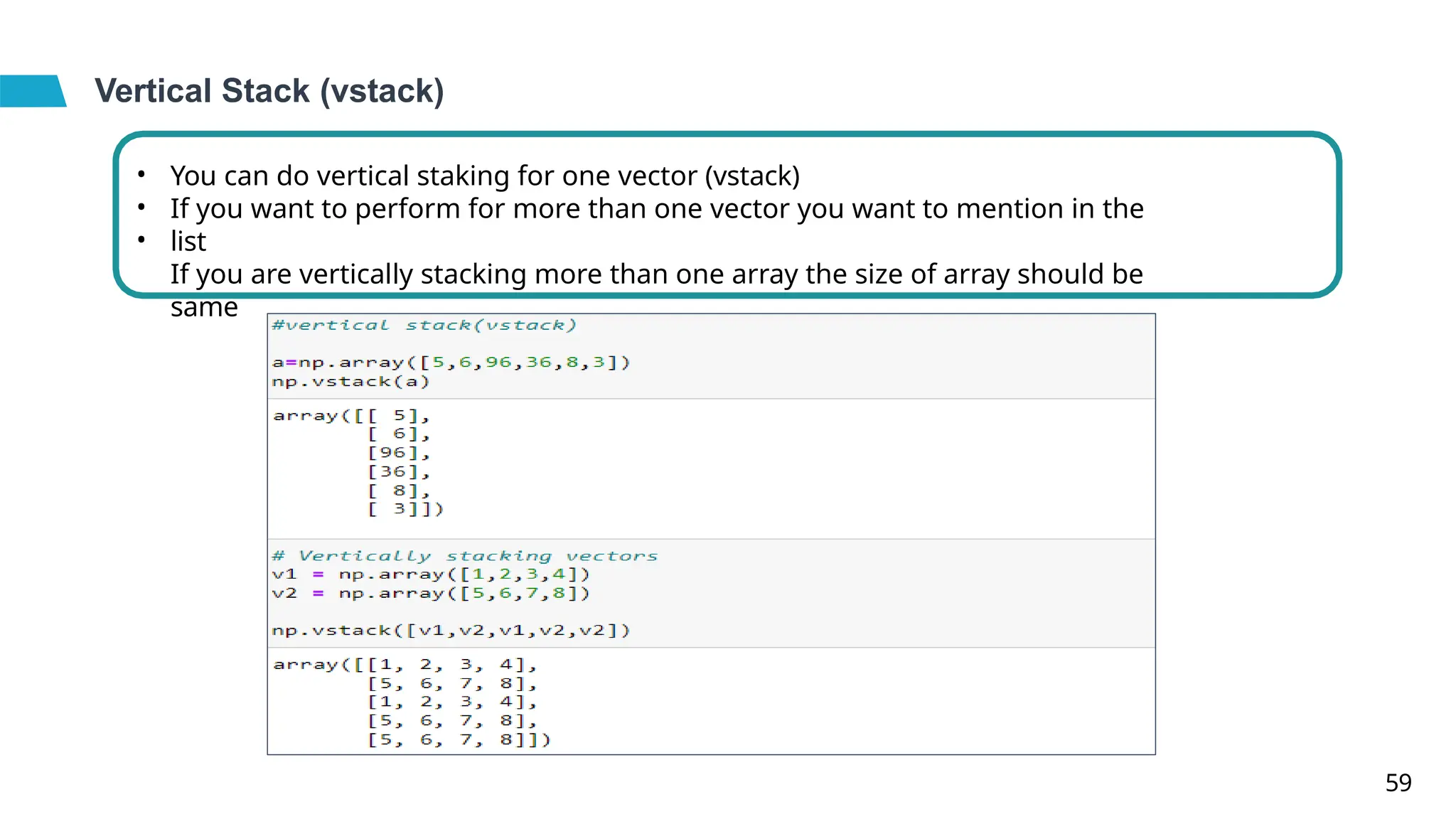Viewport: 1456px width, 819px height.
Task: Click the word 'same' below the box
Action: point(204,307)
